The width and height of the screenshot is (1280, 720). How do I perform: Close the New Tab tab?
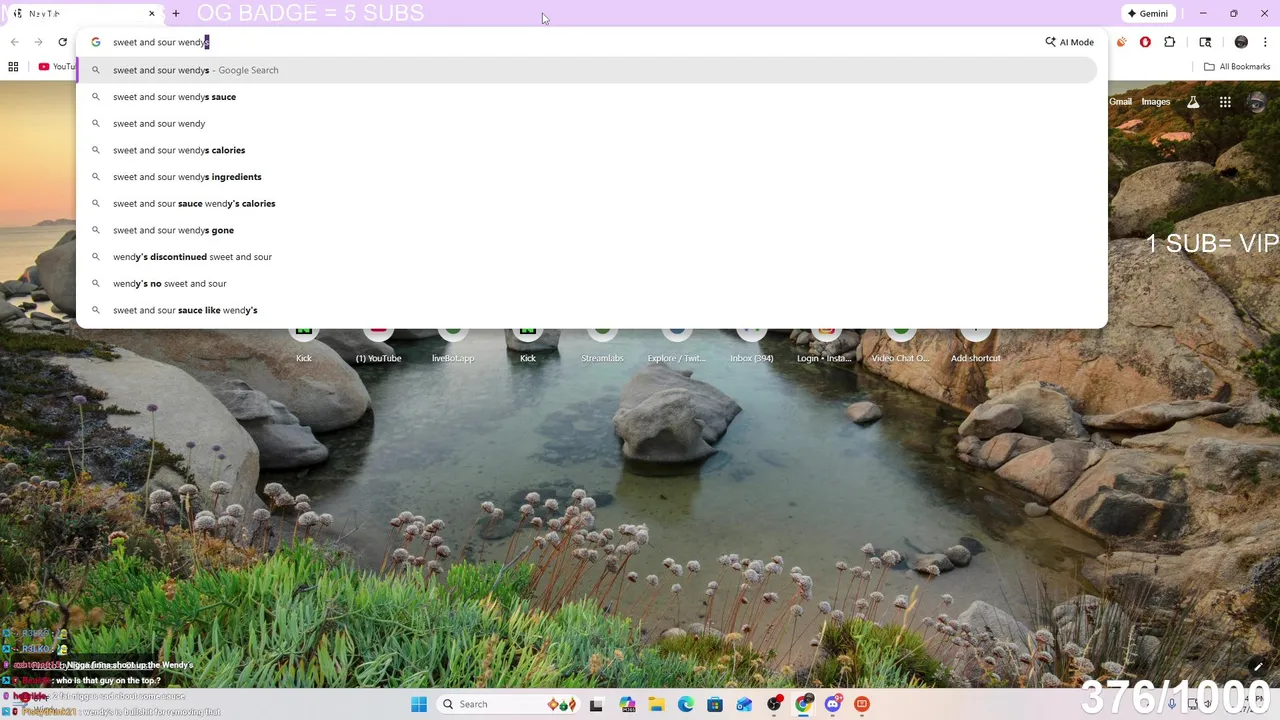(x=152, y=14)
